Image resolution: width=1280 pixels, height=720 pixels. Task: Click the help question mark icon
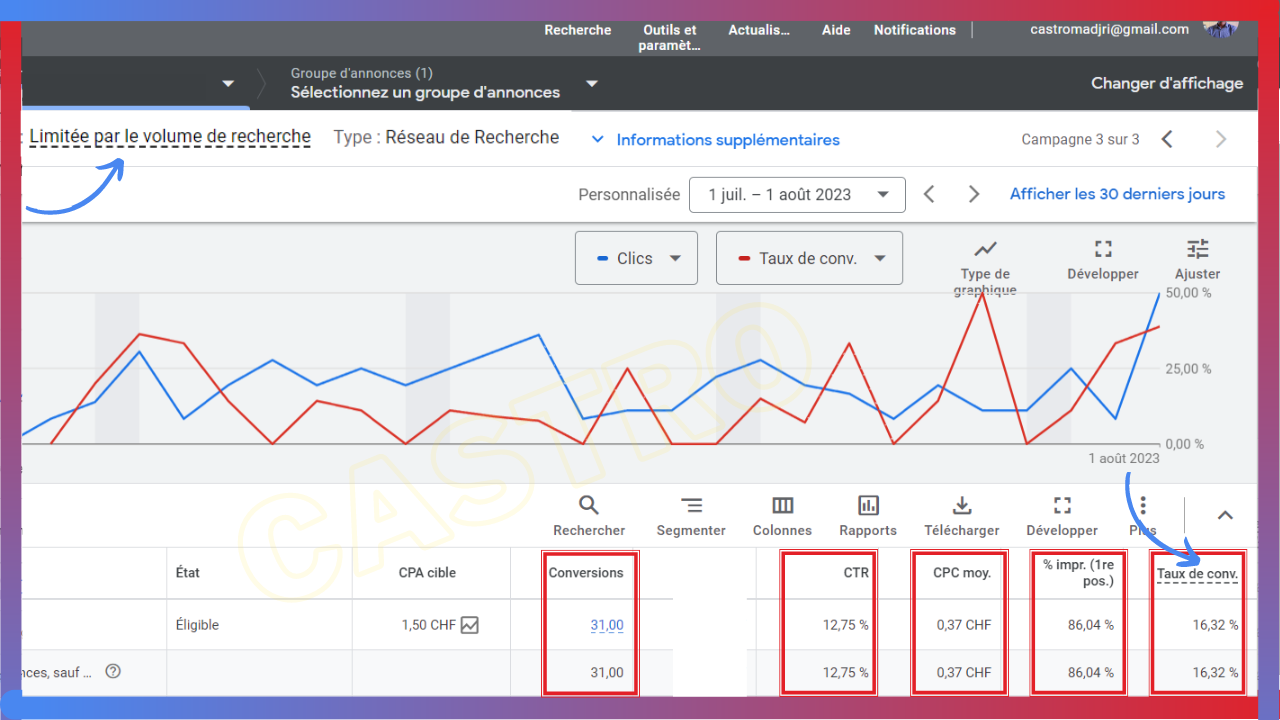113,672
